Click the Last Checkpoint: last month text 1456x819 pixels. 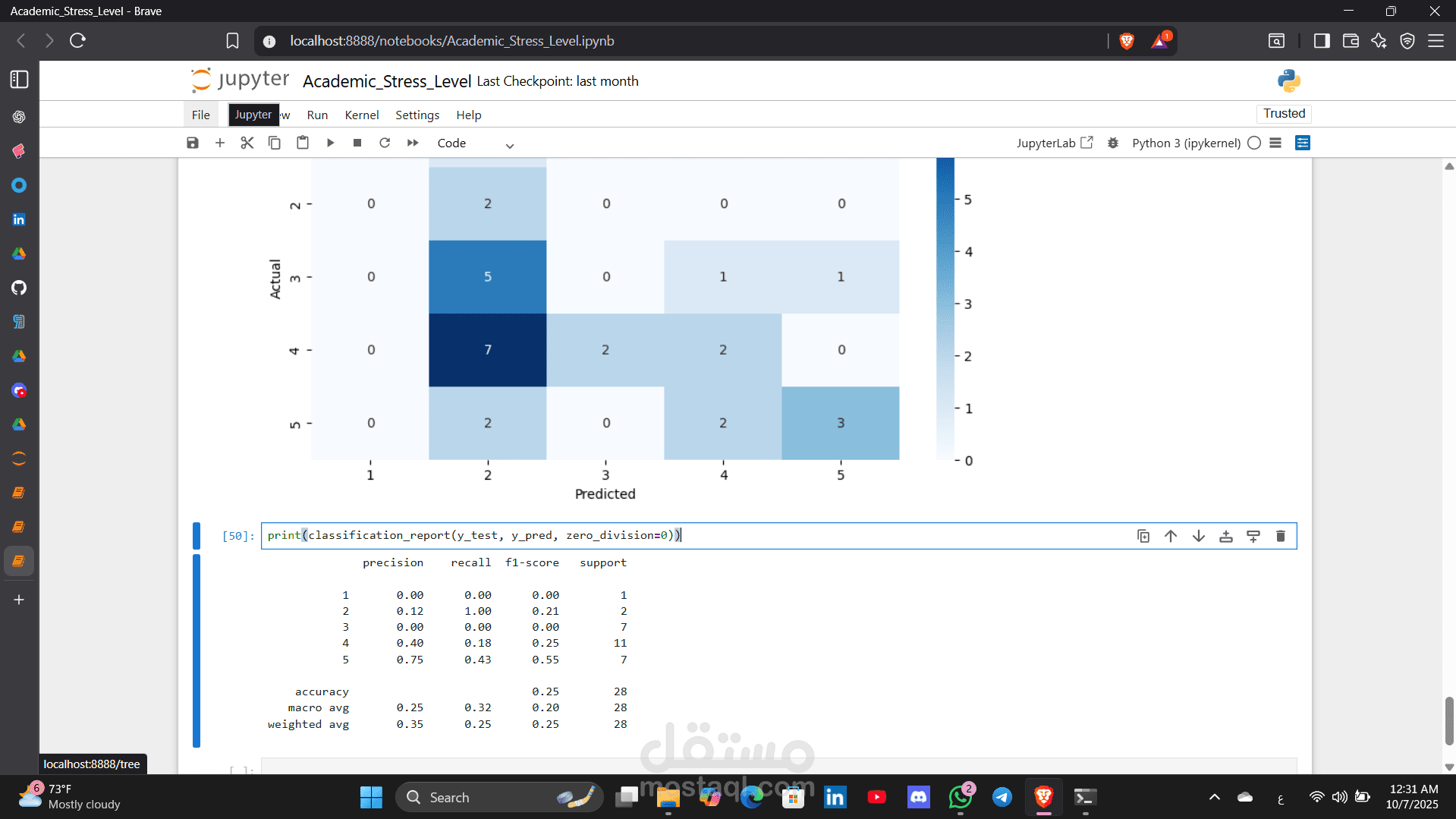[558, 81]
